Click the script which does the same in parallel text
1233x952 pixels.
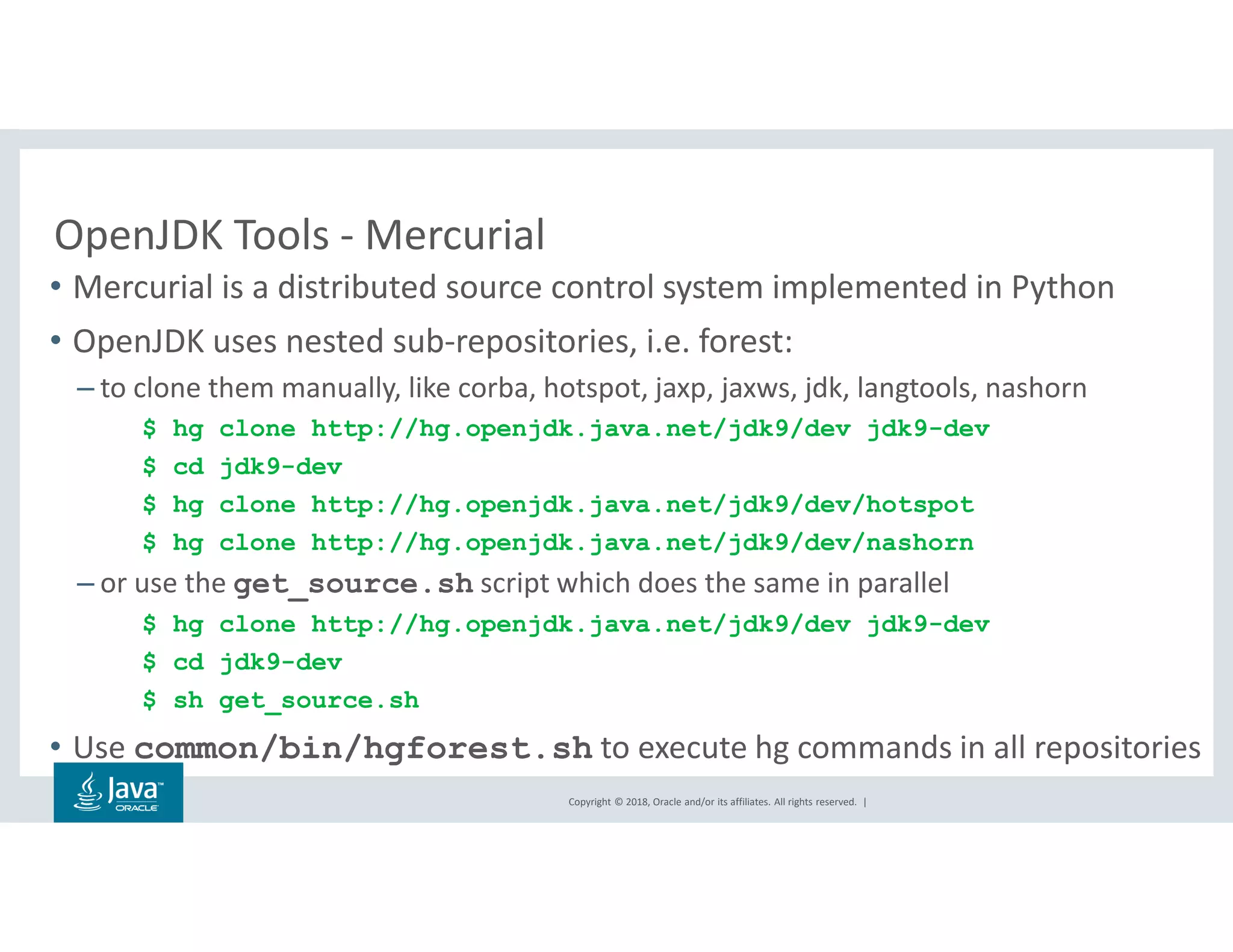pos(715,584)
